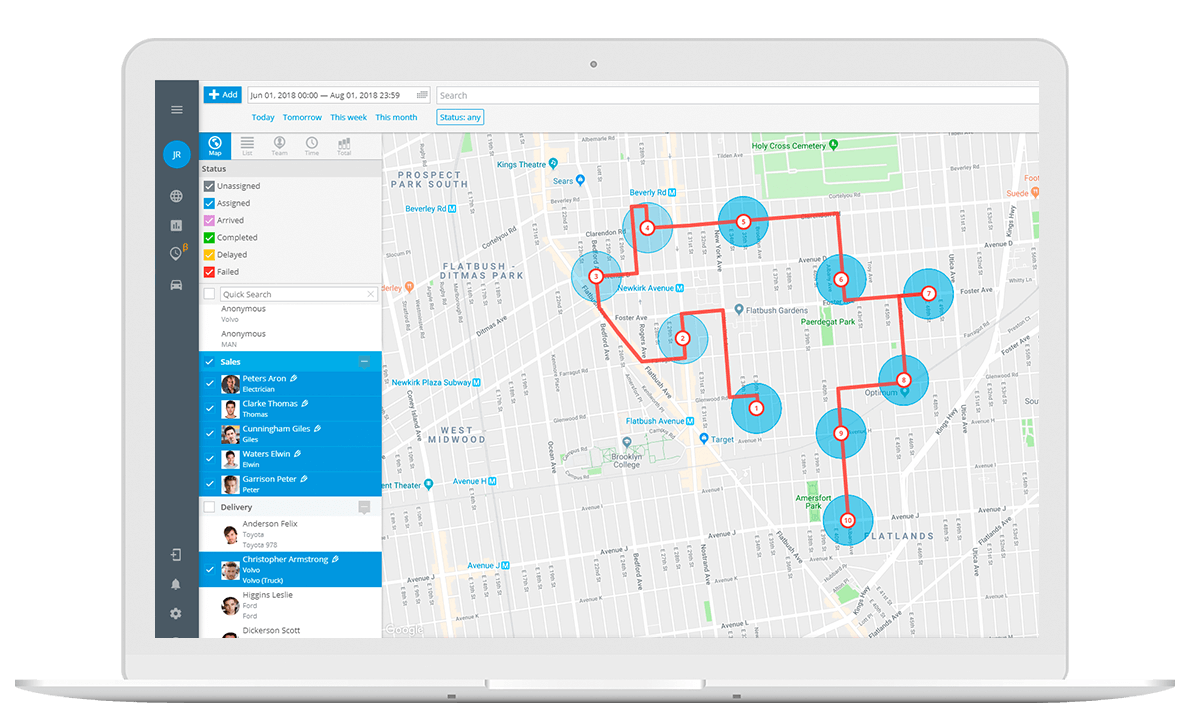
Task: Uncheck the Unassigned status checkbox
Action: (209, 186)
